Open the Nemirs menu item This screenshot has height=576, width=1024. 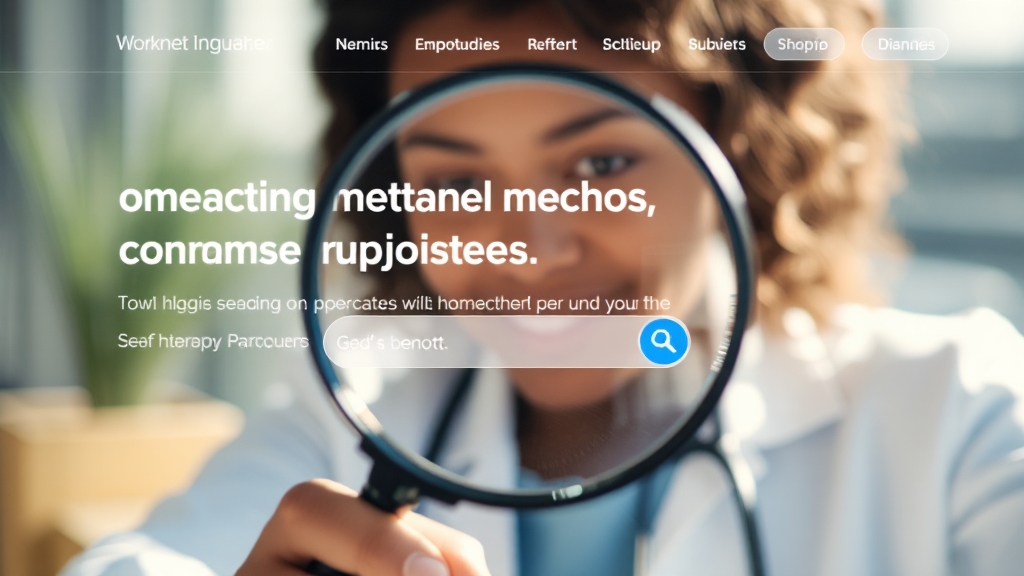(x=361, y=44)
